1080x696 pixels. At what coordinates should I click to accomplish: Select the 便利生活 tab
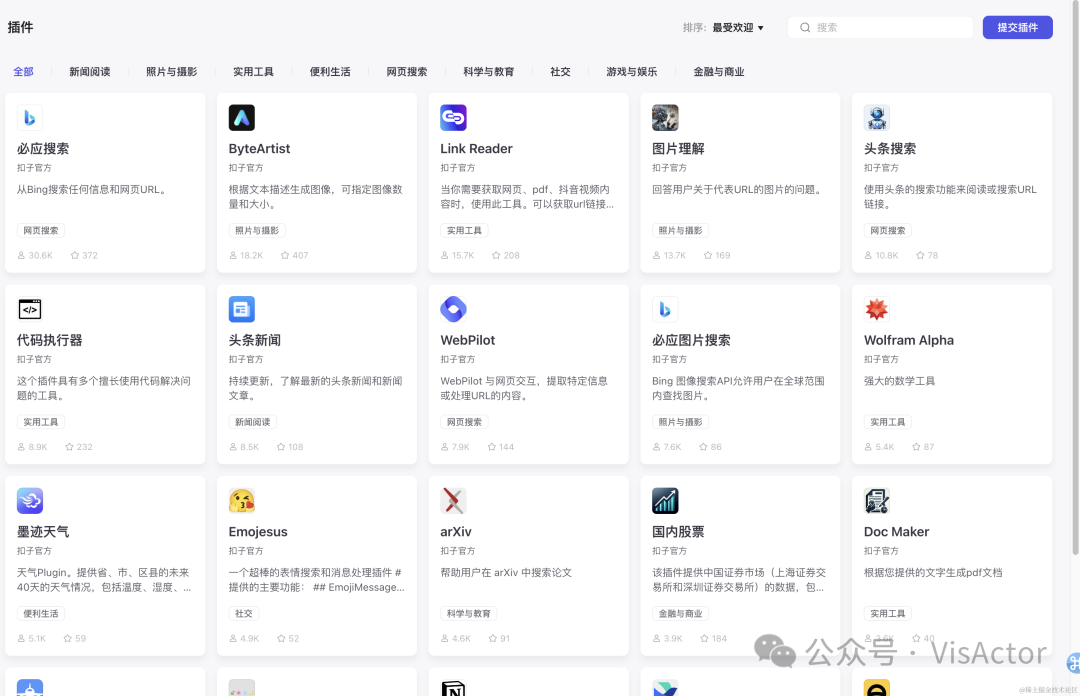(x=330, y=72)
